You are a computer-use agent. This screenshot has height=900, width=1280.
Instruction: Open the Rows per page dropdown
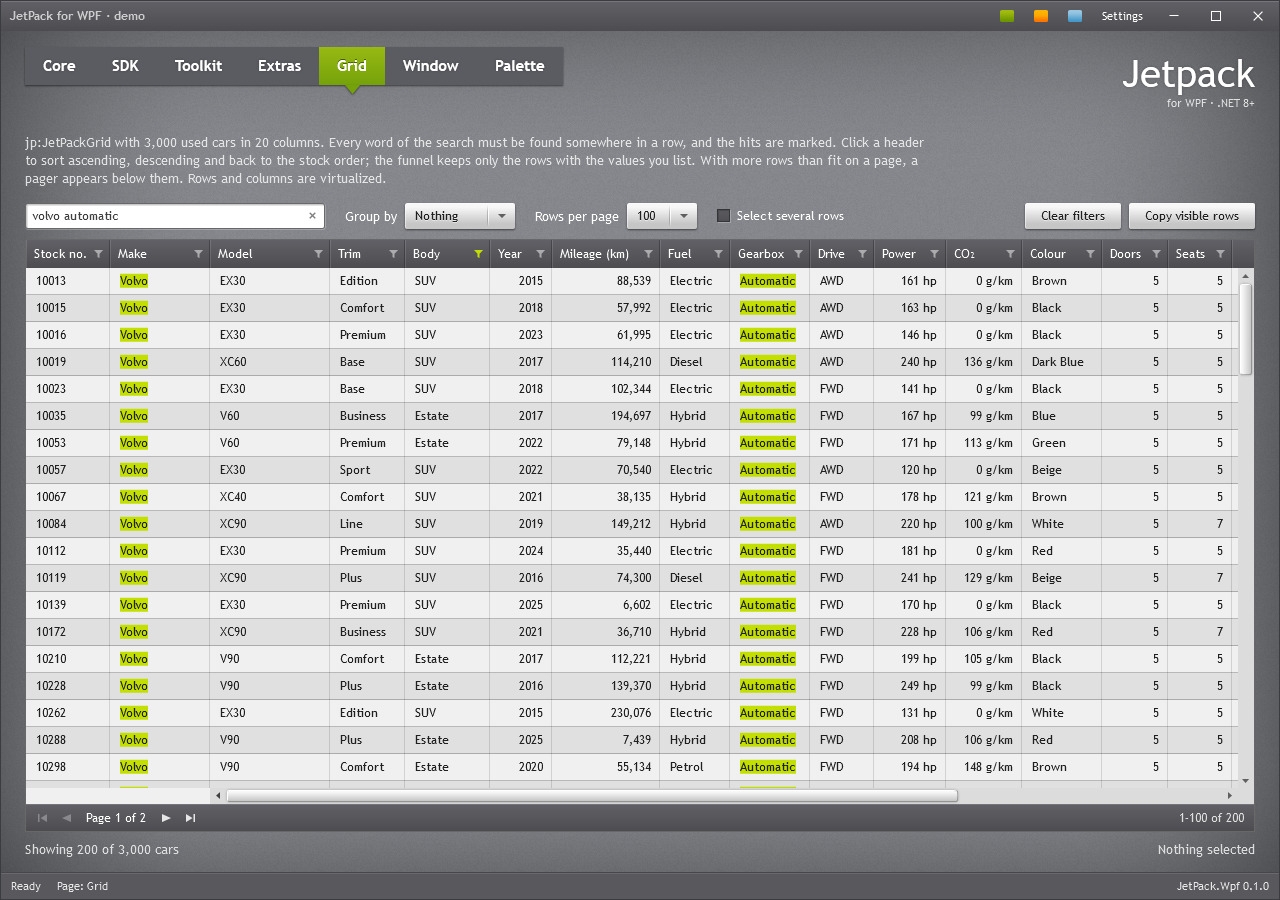click(661, 216)
